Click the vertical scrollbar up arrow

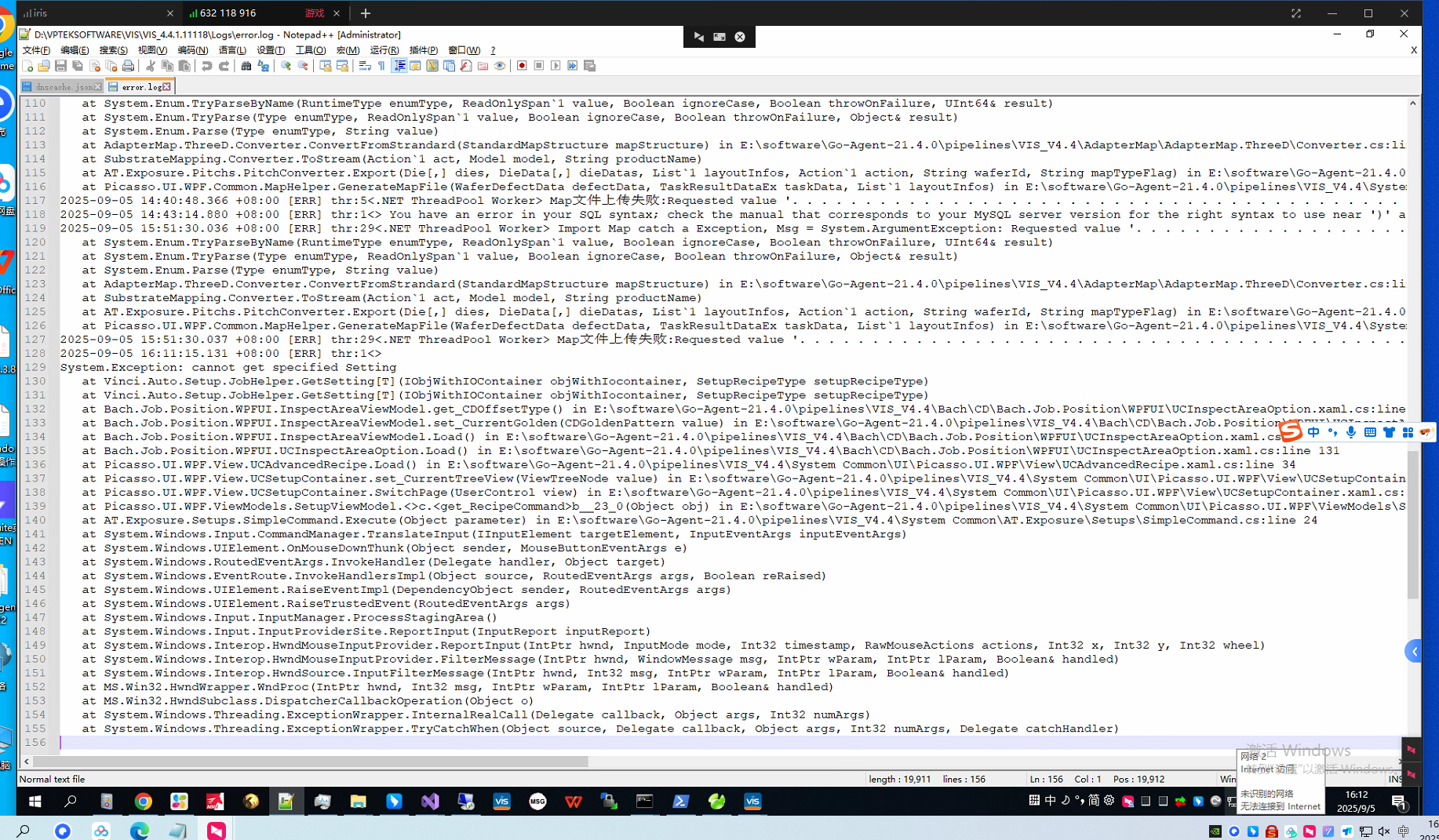[1412, 104]
